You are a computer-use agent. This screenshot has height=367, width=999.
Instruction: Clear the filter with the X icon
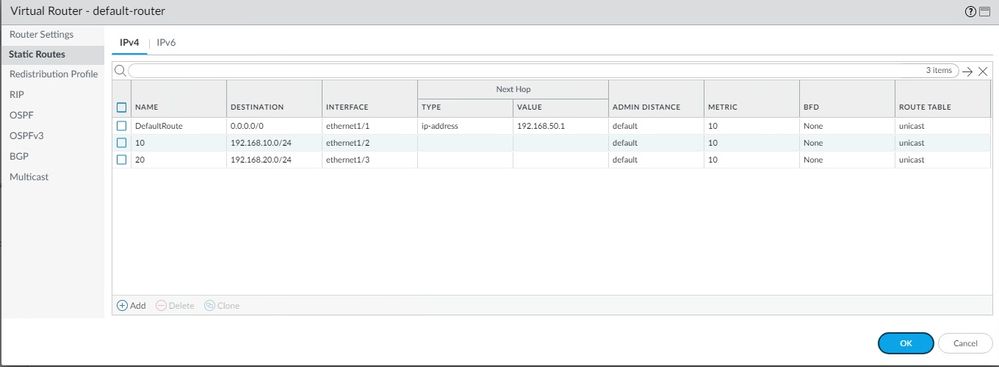click(983, 71)
